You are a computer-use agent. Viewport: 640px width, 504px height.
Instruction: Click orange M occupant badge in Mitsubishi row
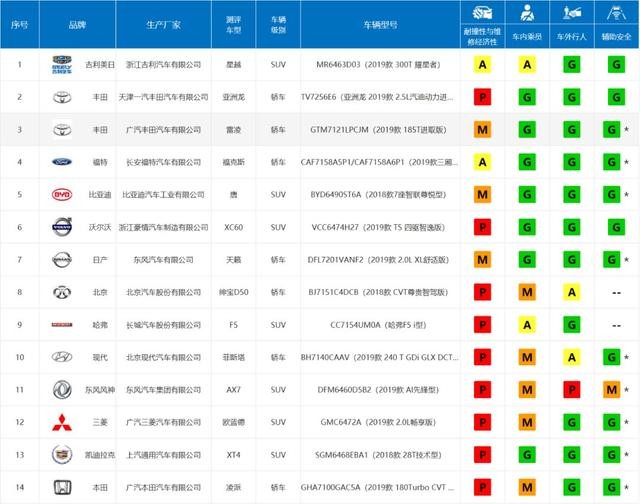tap(527, 422)
